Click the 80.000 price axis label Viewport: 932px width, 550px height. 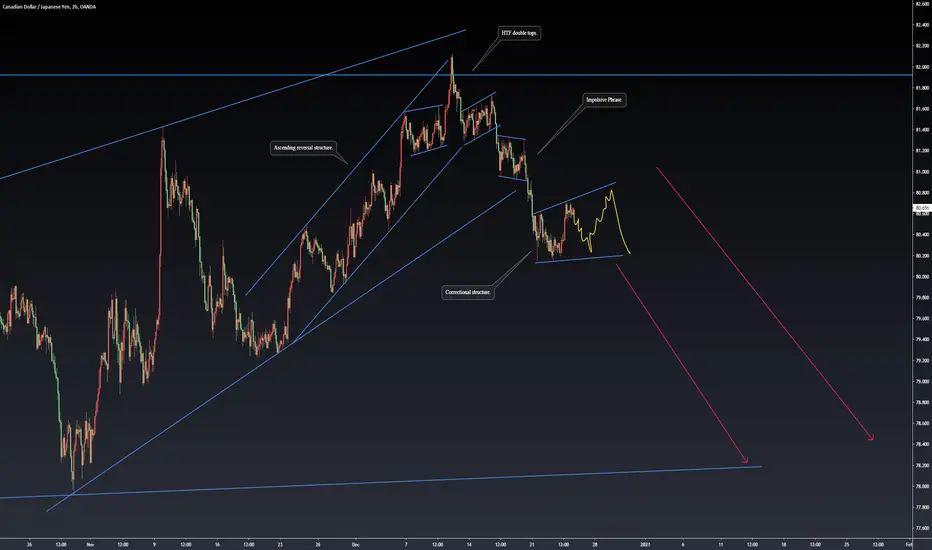[x=922, y=276]
